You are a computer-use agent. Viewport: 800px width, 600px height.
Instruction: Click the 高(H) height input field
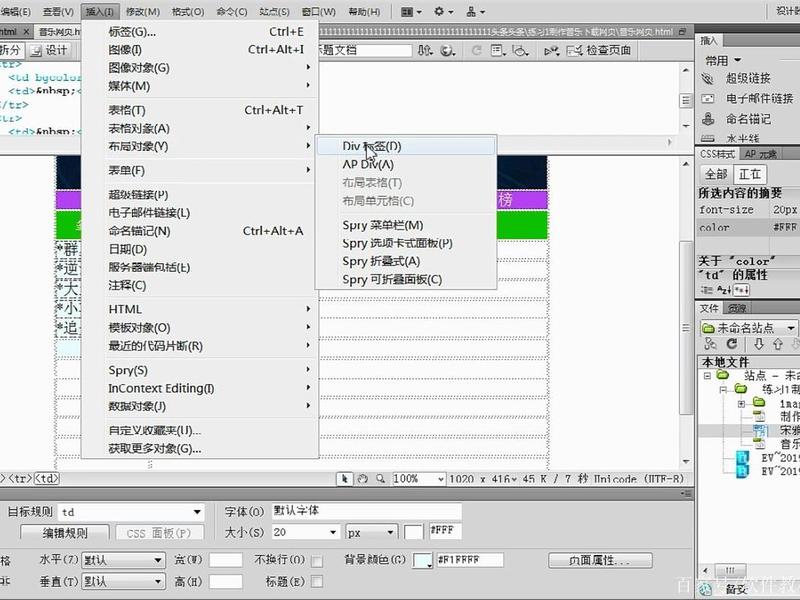[x=226, y=581]
